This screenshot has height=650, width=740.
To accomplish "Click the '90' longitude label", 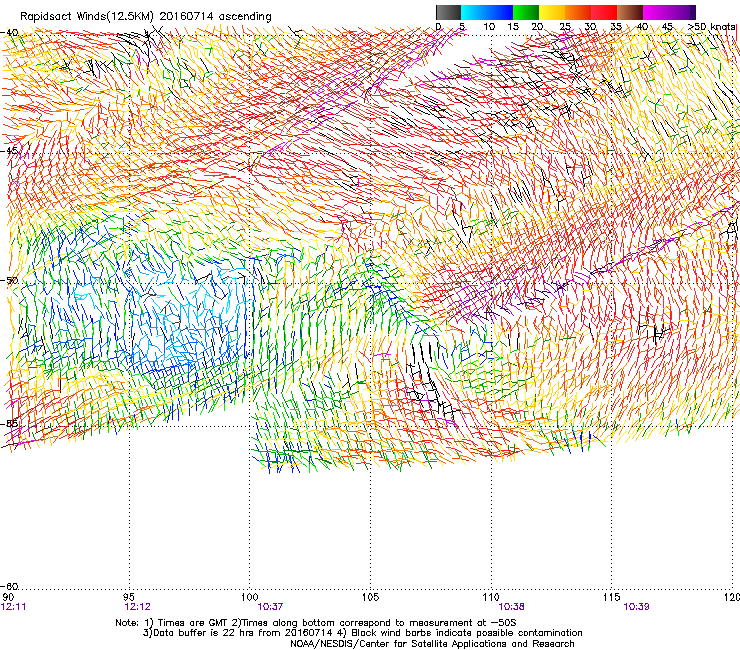I will [8, 597].
